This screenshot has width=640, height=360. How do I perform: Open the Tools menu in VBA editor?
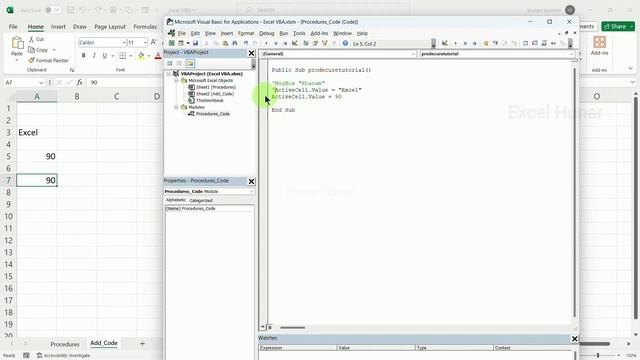point(299,33)
